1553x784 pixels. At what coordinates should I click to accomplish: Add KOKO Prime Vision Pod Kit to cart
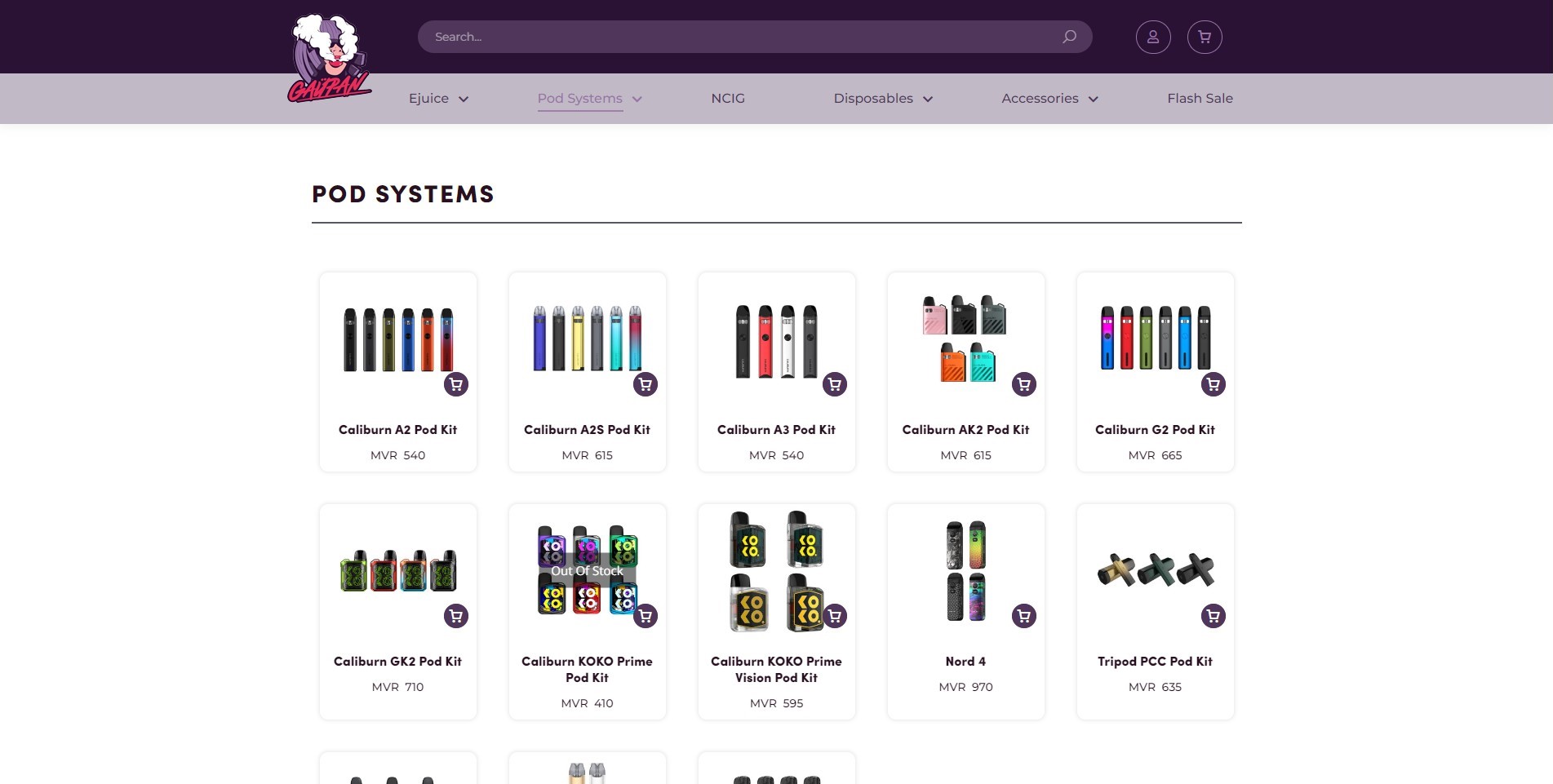click(x=835, y=616)
